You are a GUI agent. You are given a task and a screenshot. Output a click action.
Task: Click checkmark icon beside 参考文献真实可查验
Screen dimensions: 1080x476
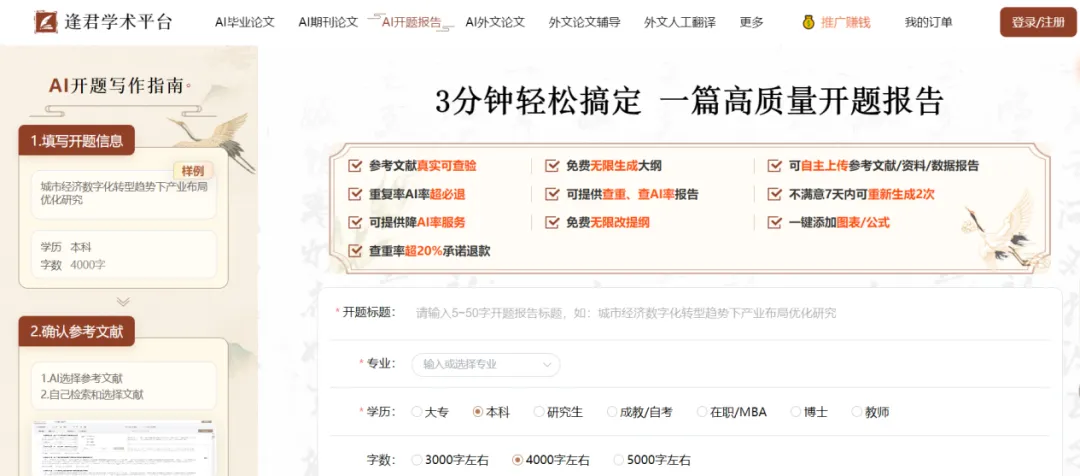(x=355, y=166)
